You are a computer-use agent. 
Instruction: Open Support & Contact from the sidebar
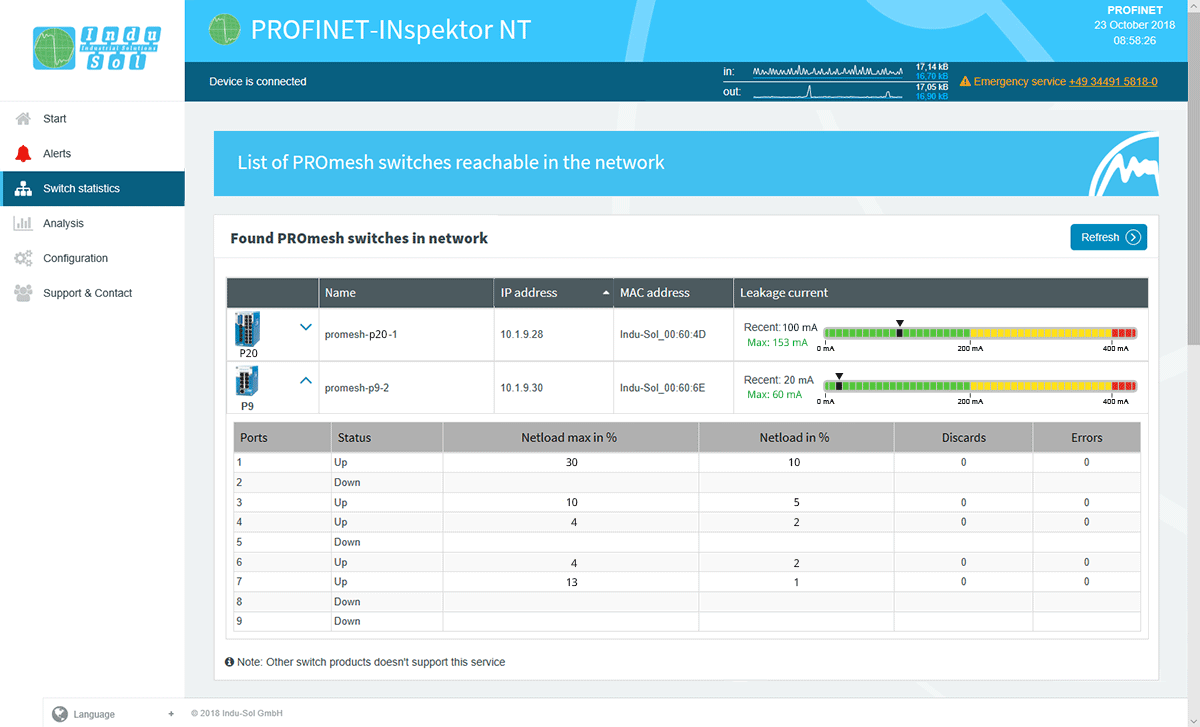click(x=22, y=292)
